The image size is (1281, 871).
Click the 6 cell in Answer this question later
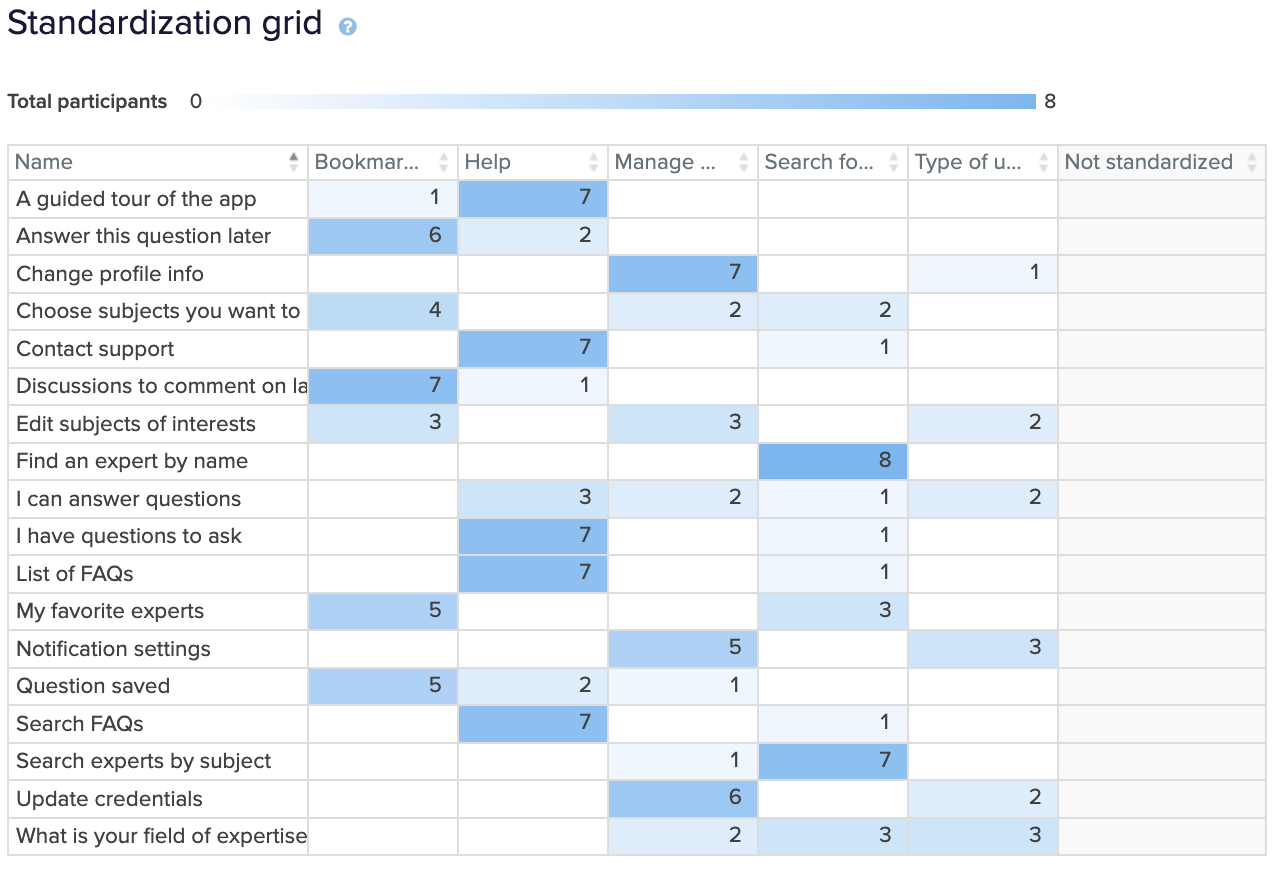[x=383, y=236]
